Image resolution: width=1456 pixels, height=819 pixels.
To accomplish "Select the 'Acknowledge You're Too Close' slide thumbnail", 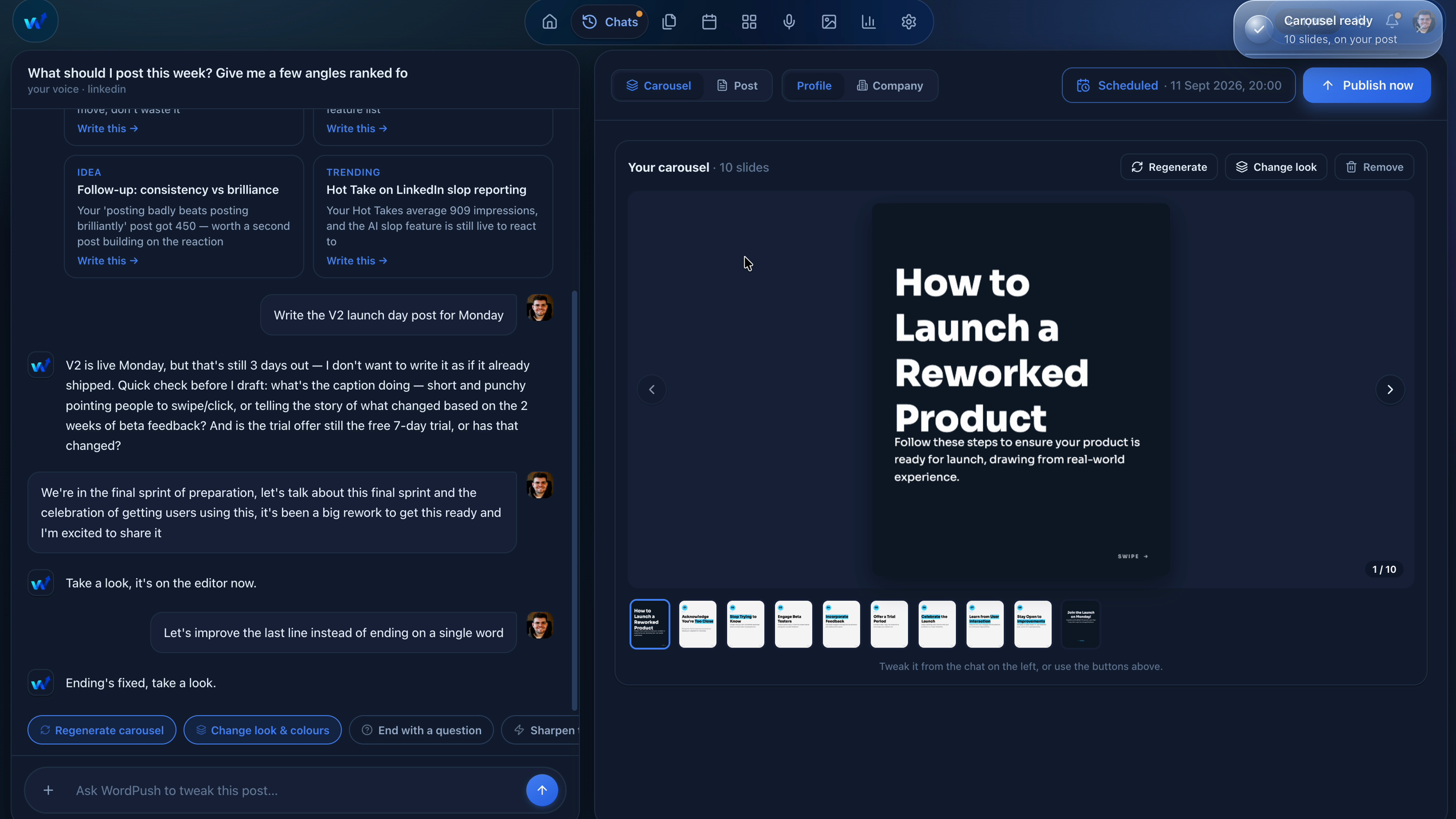I will coord(698,624).
